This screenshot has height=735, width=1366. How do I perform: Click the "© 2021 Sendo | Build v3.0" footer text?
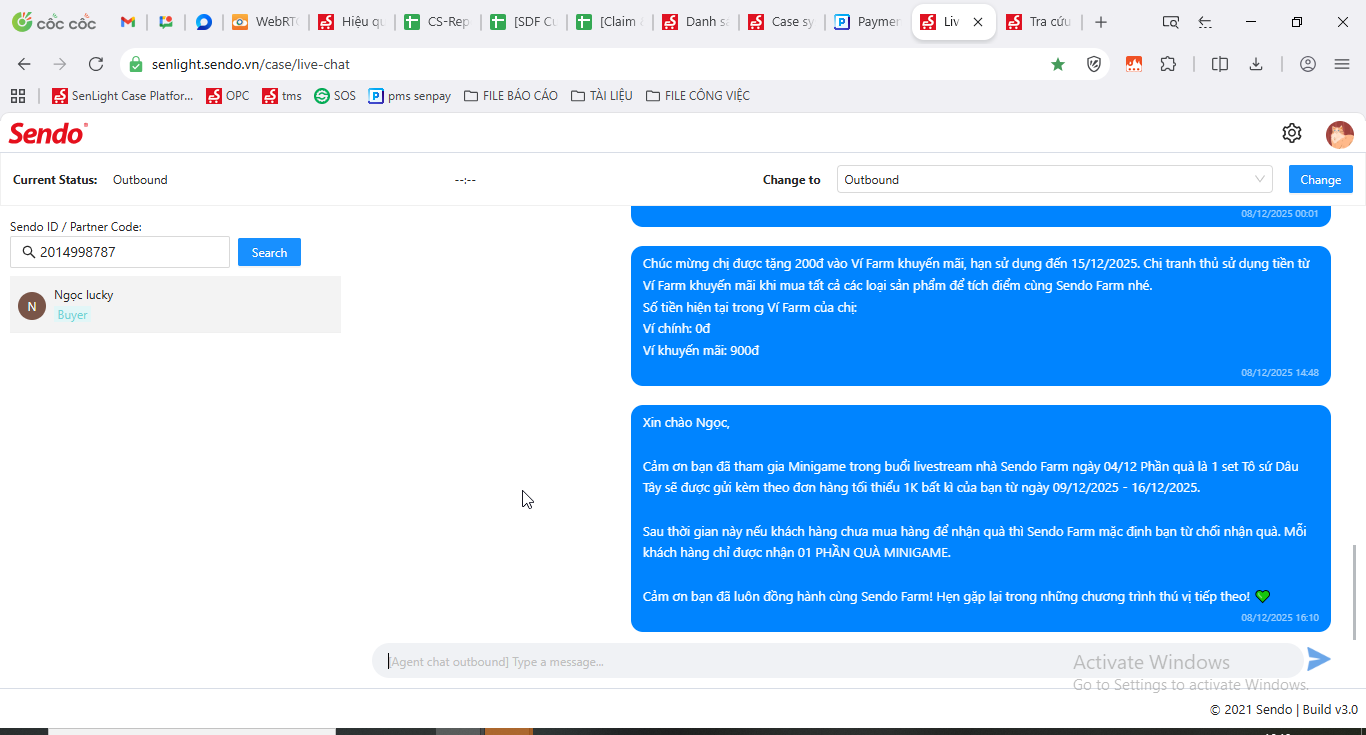(x=1284, y=710)
